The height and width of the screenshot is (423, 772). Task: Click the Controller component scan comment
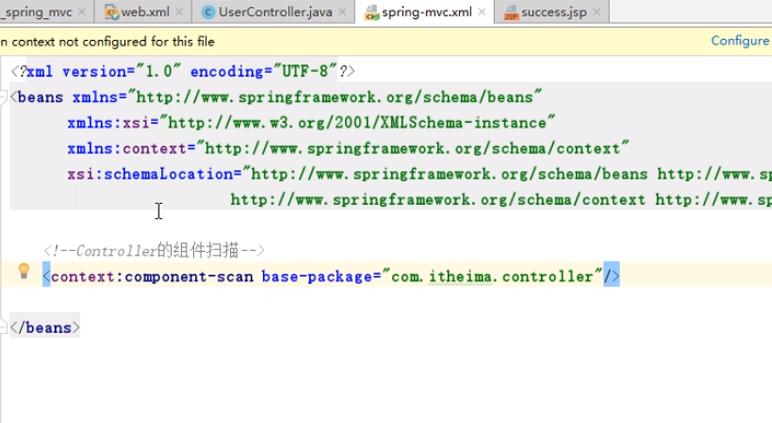click(154, 251)
